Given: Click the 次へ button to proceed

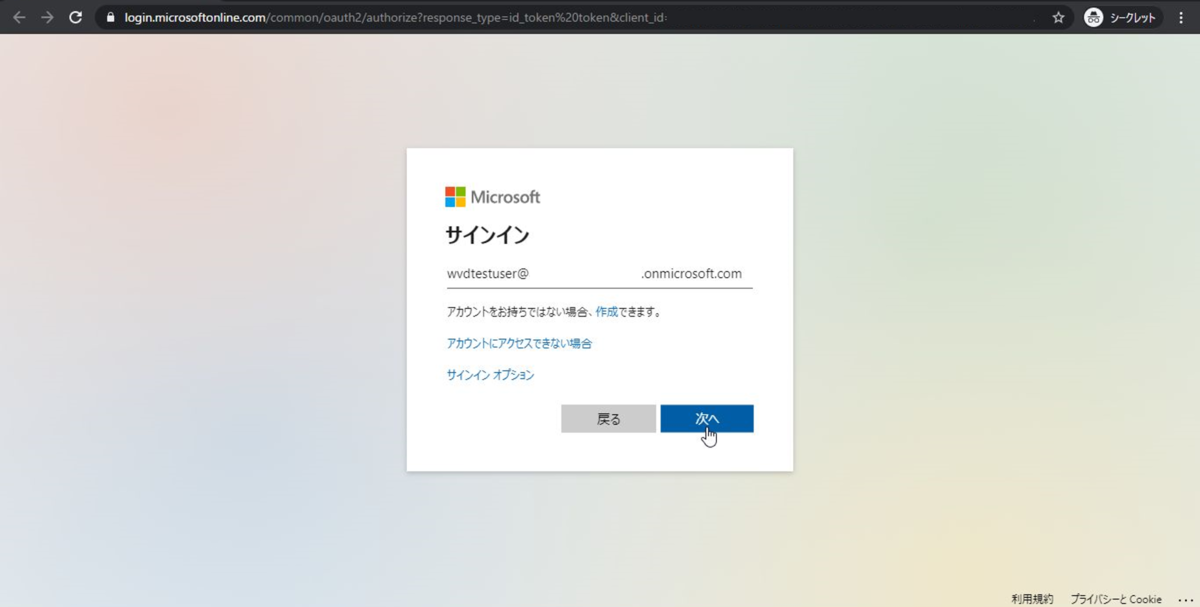Looking at the screenshot, I should point(707,418).
